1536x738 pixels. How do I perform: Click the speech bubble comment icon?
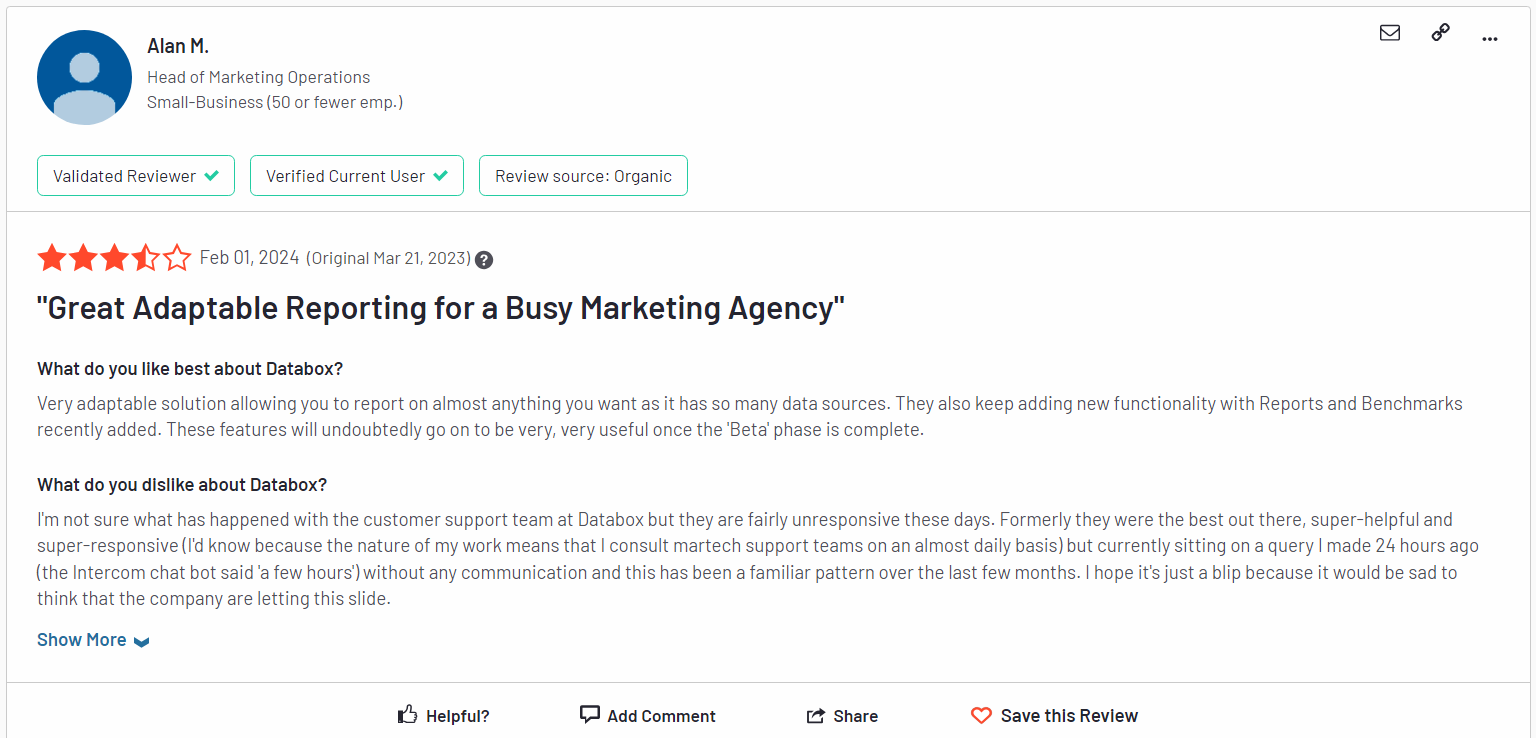coord(590,714)
